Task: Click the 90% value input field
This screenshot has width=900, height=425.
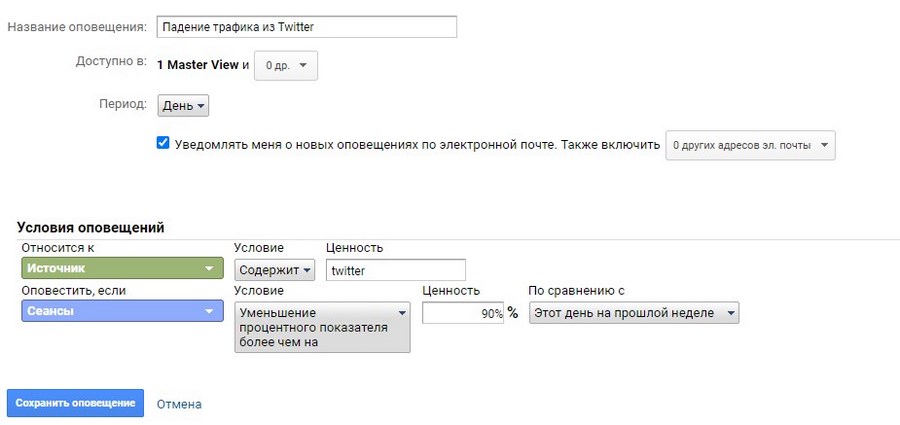Action: (463, 313)
